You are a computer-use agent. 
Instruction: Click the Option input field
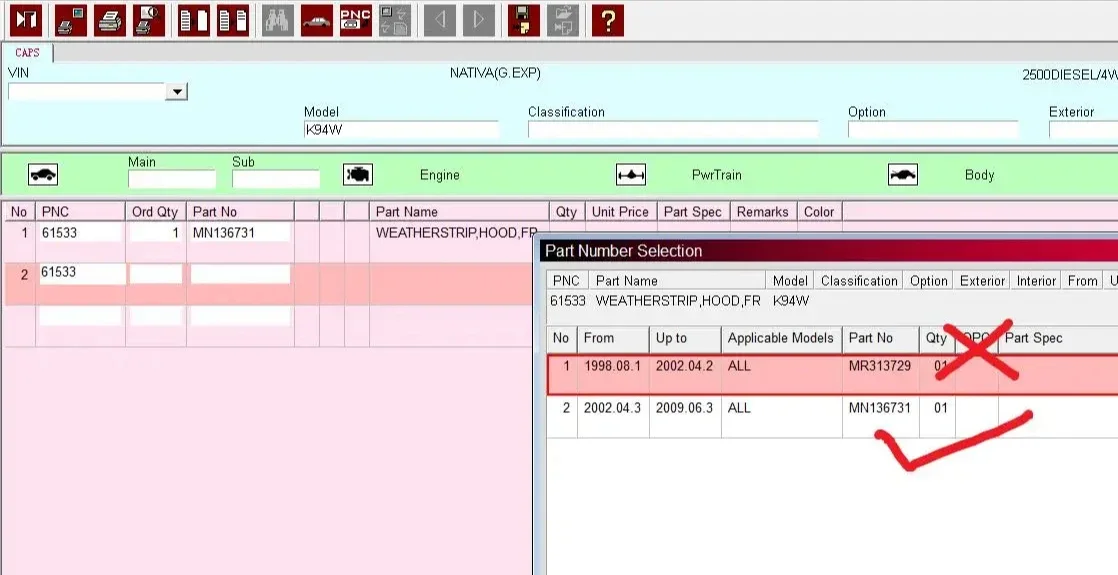click(933, 130)
